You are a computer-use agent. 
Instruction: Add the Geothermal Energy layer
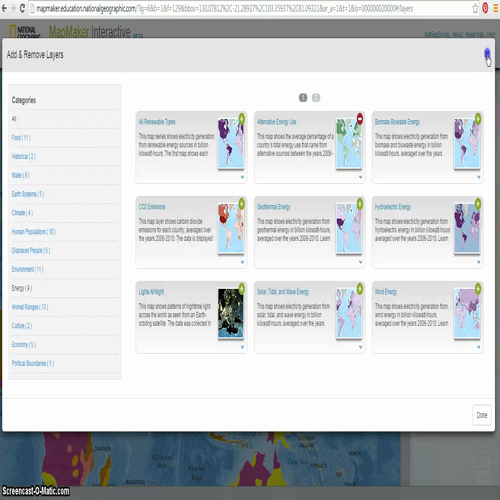click(360, 204)
